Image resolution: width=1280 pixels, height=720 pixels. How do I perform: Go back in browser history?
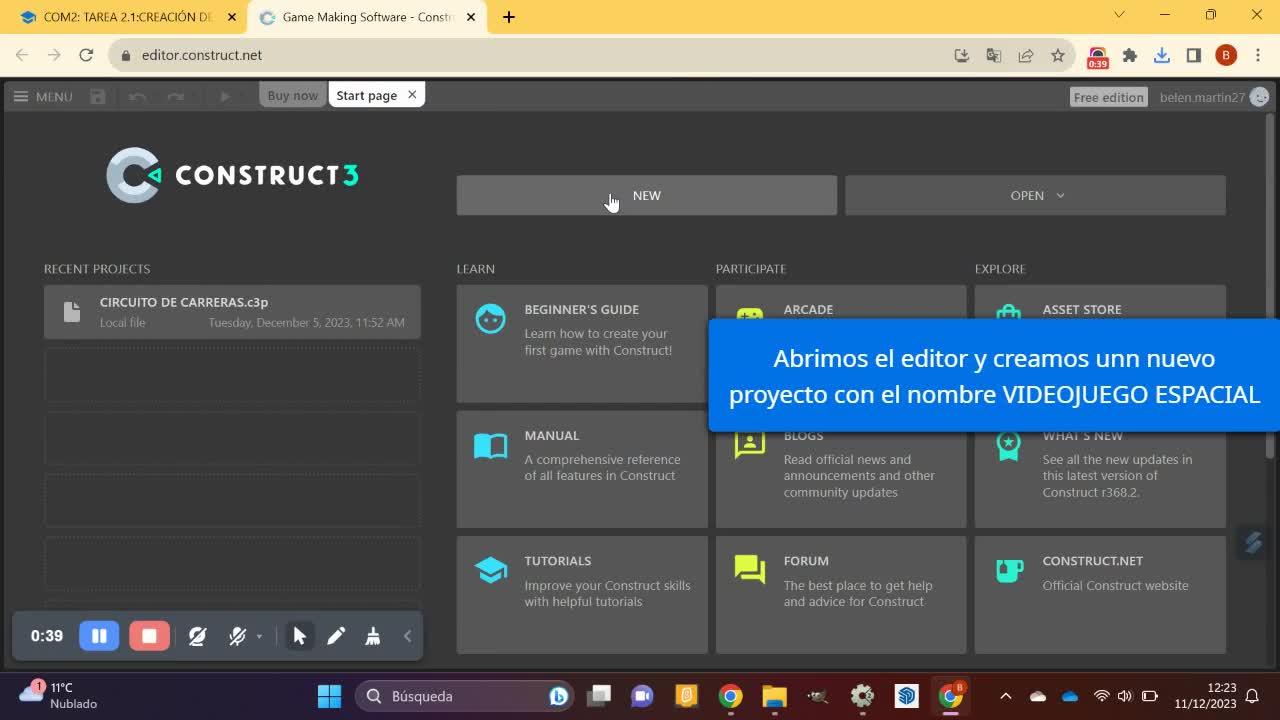point(22,56)
